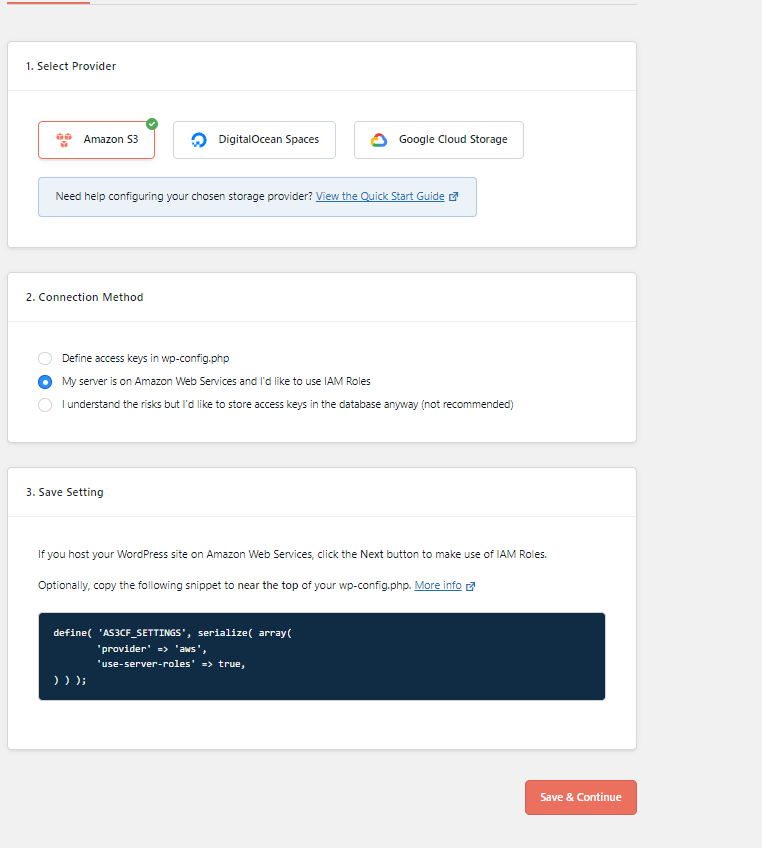The width and height of the screenshot is (762, 848).
Task: Click the DigitalOcean Spaces logo icon
Action: (x=198, y=139)
